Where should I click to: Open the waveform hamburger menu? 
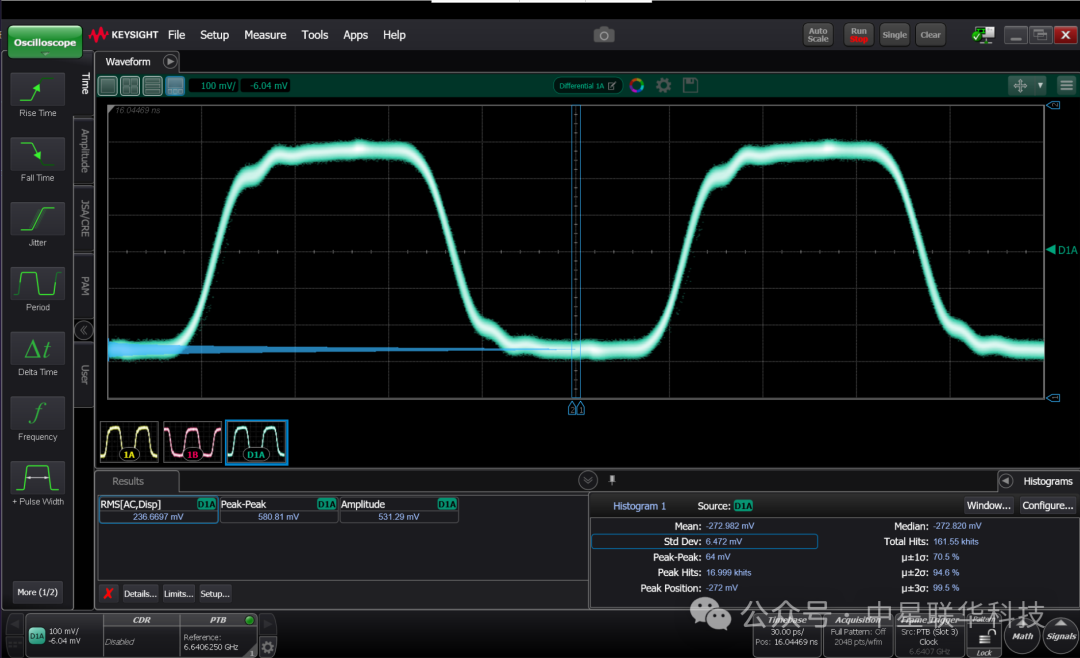click(x=1066, y=85)
